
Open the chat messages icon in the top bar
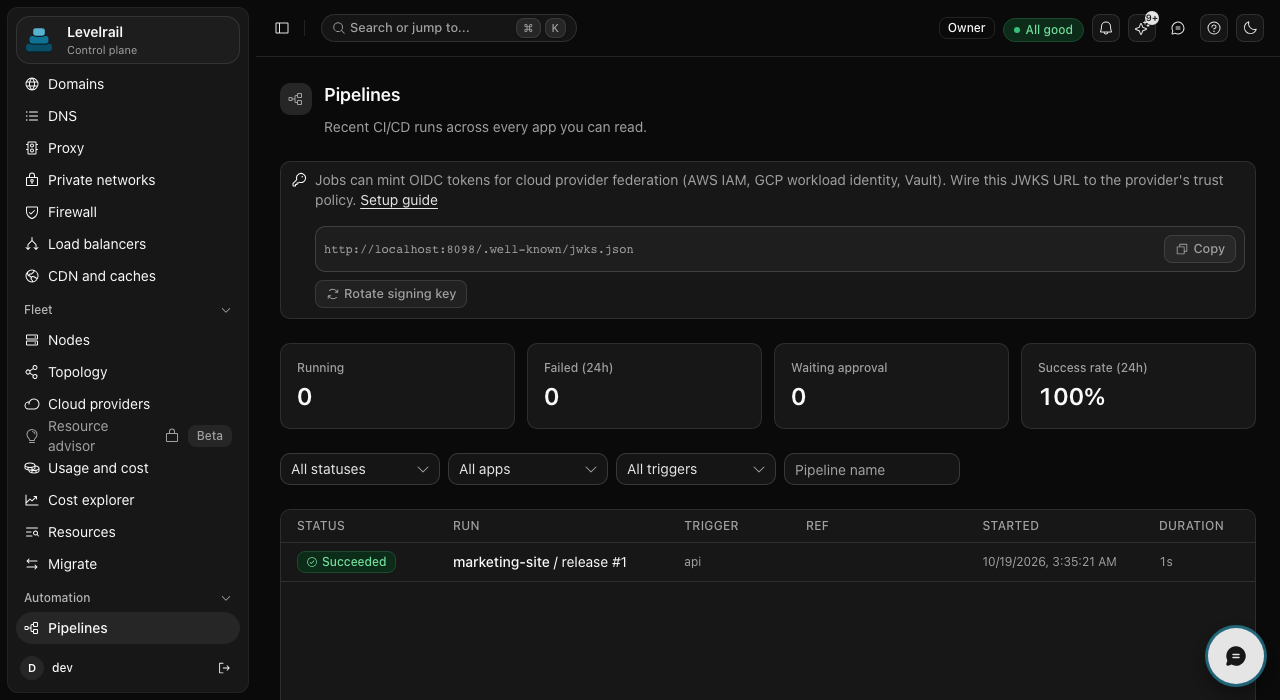coord(1178,28)
